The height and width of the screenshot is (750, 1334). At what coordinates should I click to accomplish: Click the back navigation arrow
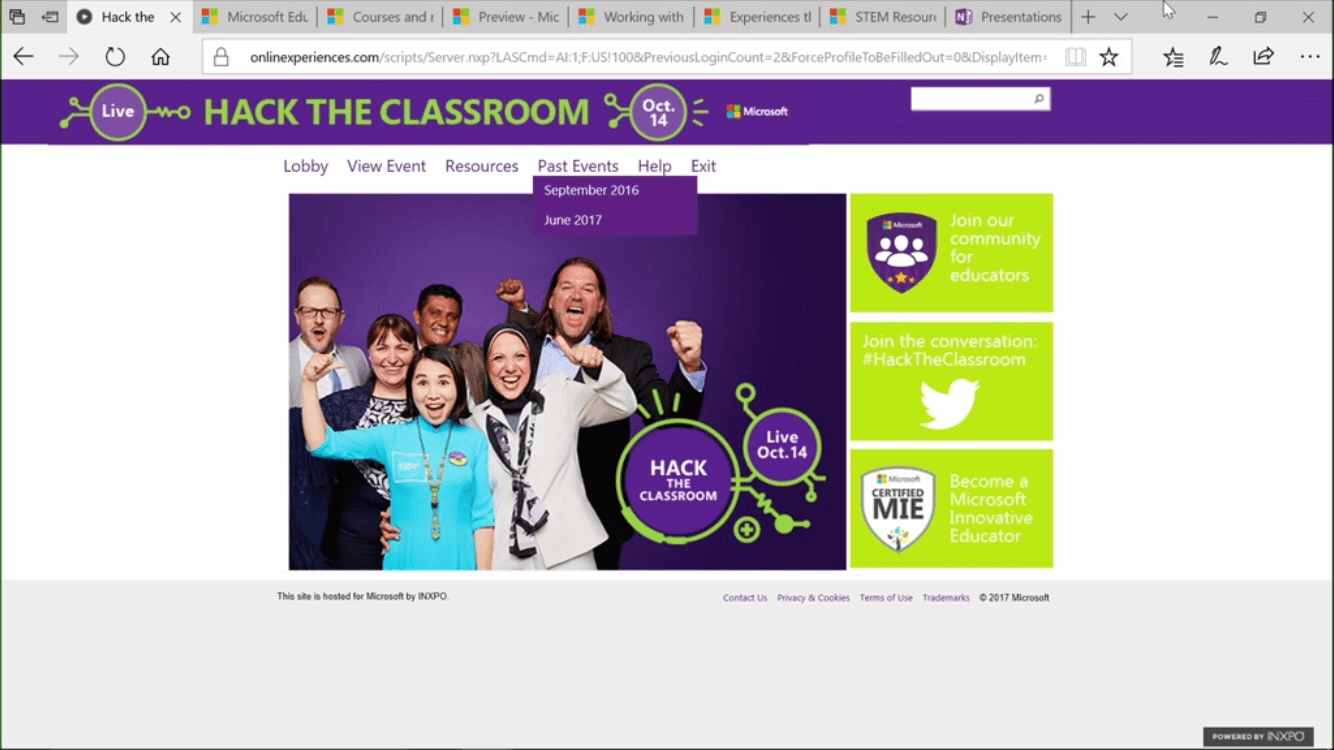23,57
